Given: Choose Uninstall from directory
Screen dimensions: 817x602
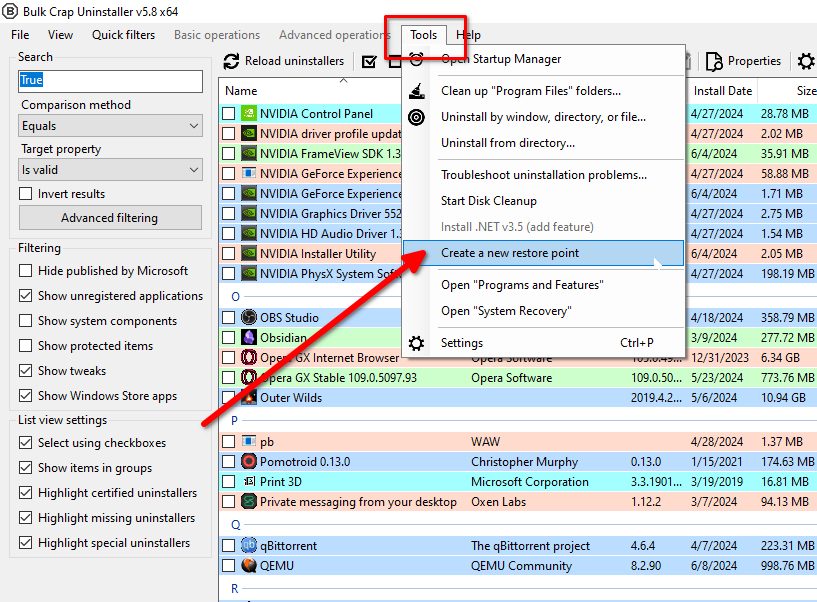Looking at the screenshot, I should (x=543, y=143).
